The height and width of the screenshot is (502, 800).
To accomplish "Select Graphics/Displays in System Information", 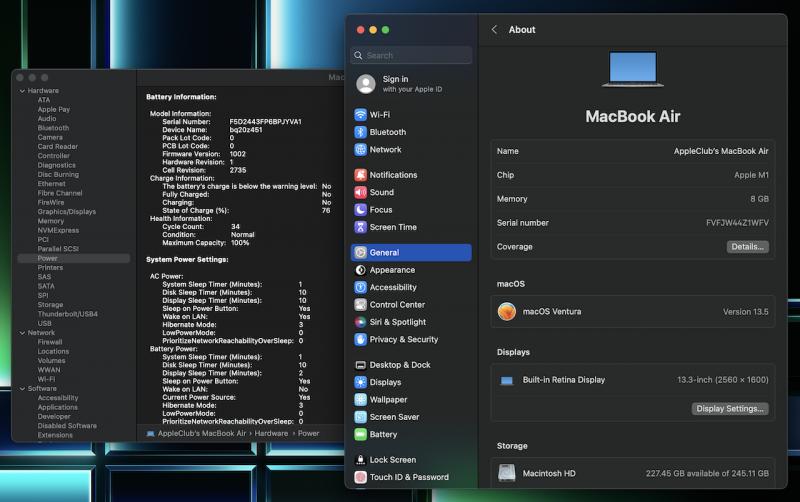I will [66, 212].
